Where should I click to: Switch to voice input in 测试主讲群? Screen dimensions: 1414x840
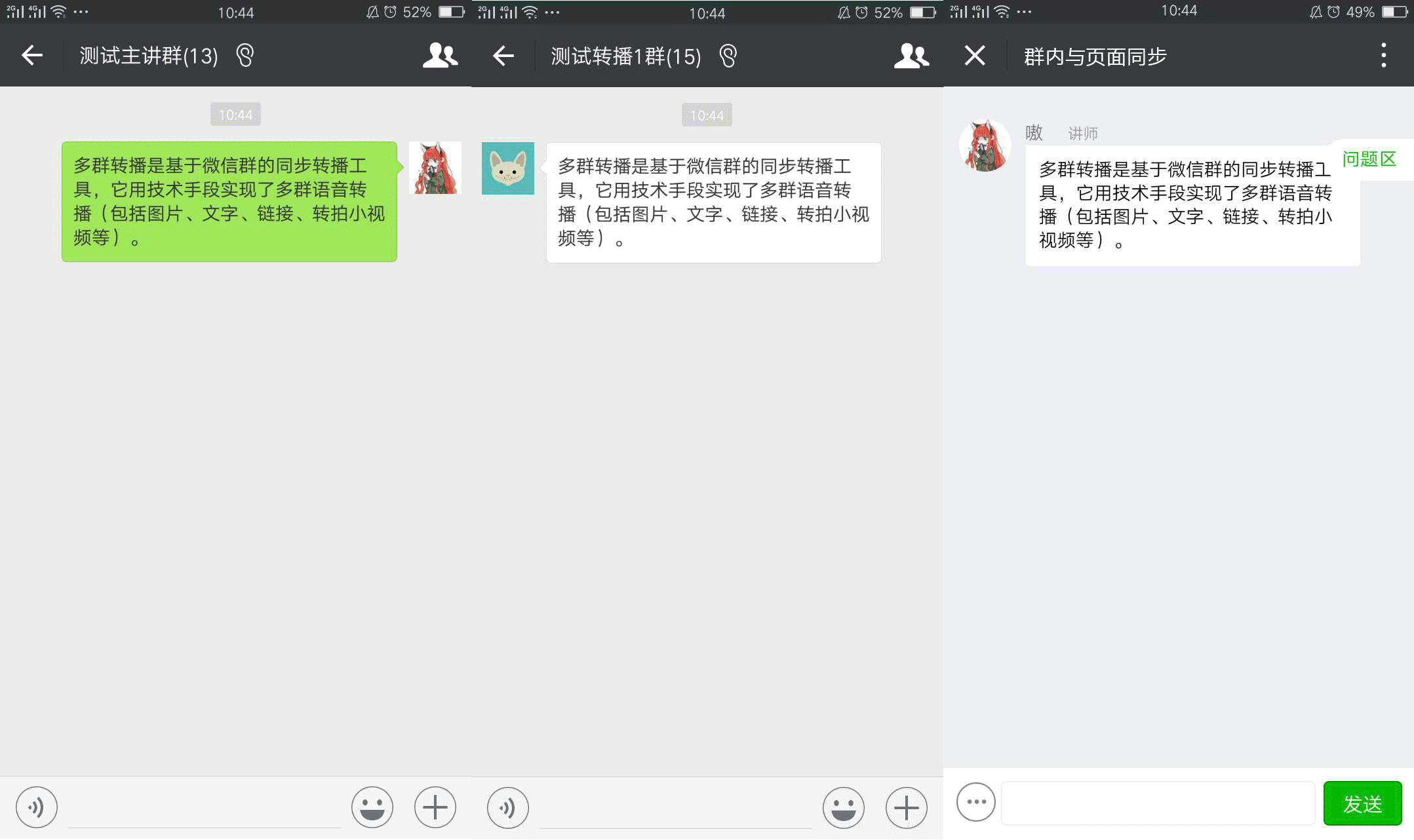click(37, 807)
